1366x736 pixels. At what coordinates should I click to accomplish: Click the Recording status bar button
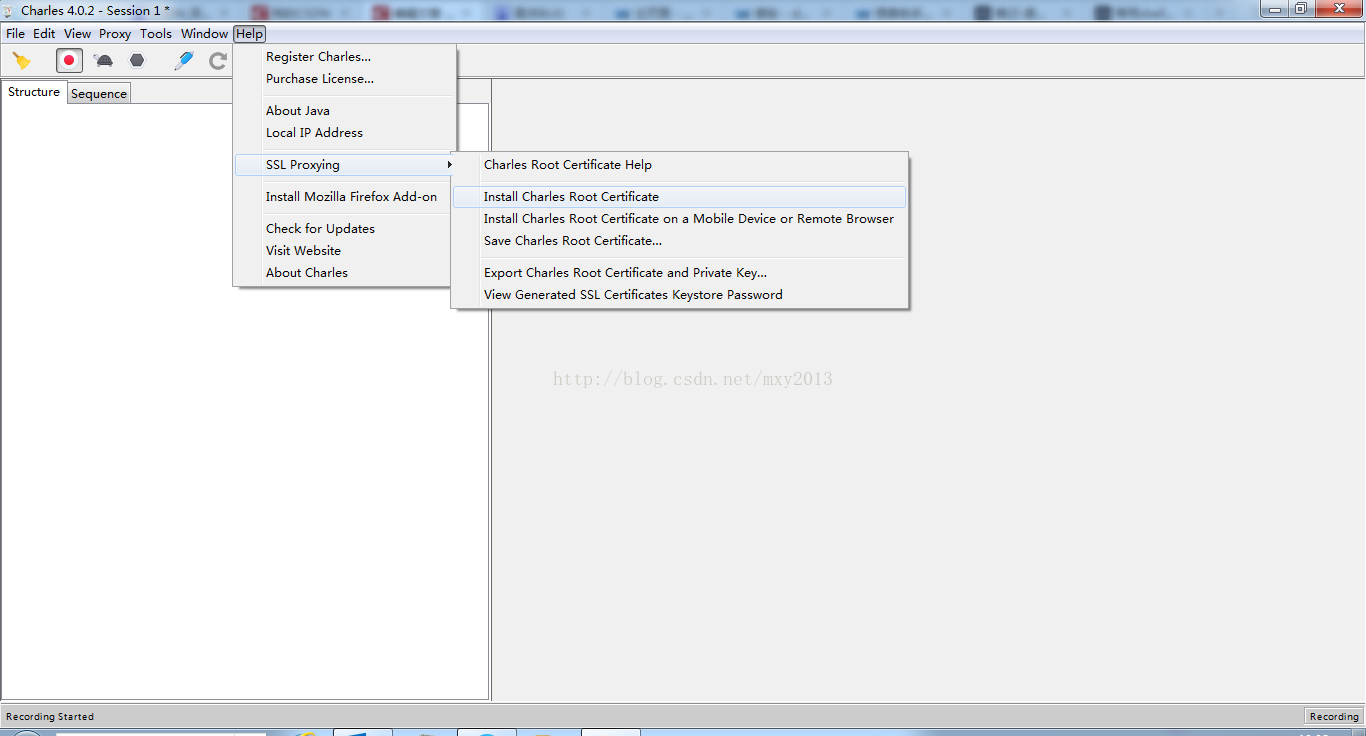1334,716
